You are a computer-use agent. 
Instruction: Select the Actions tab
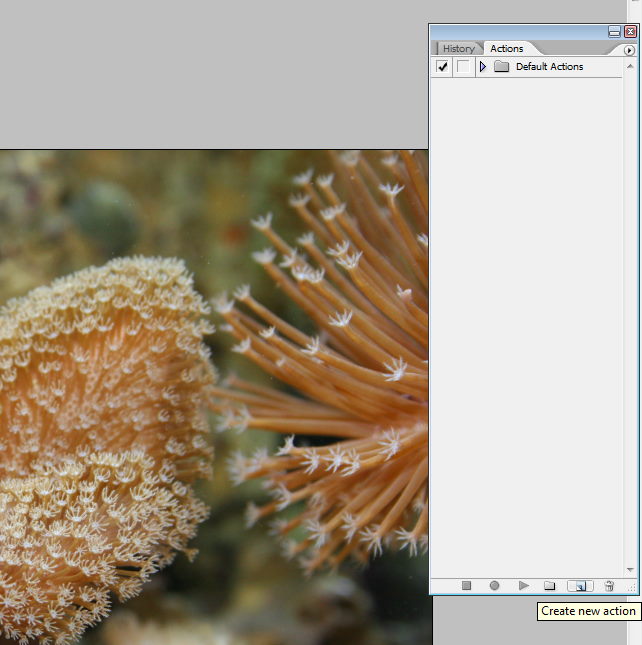507,48
